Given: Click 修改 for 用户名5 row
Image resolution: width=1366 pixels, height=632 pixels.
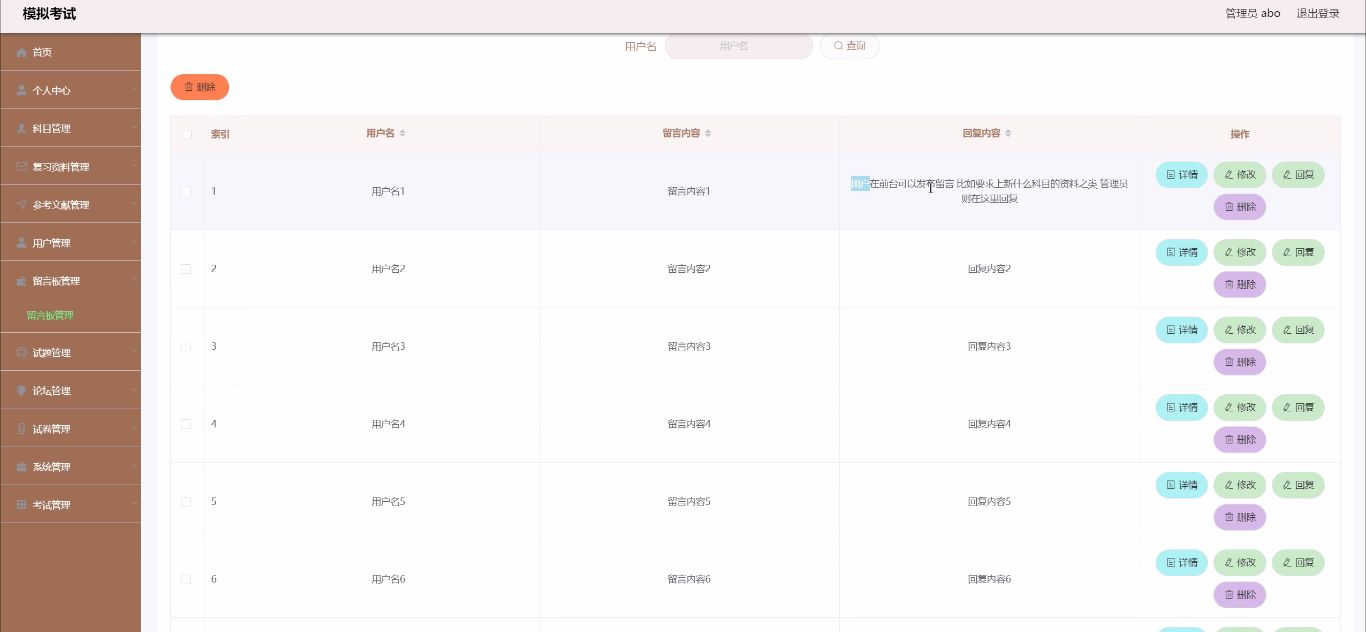Looking at the screenshot, I should [1240, 485].
